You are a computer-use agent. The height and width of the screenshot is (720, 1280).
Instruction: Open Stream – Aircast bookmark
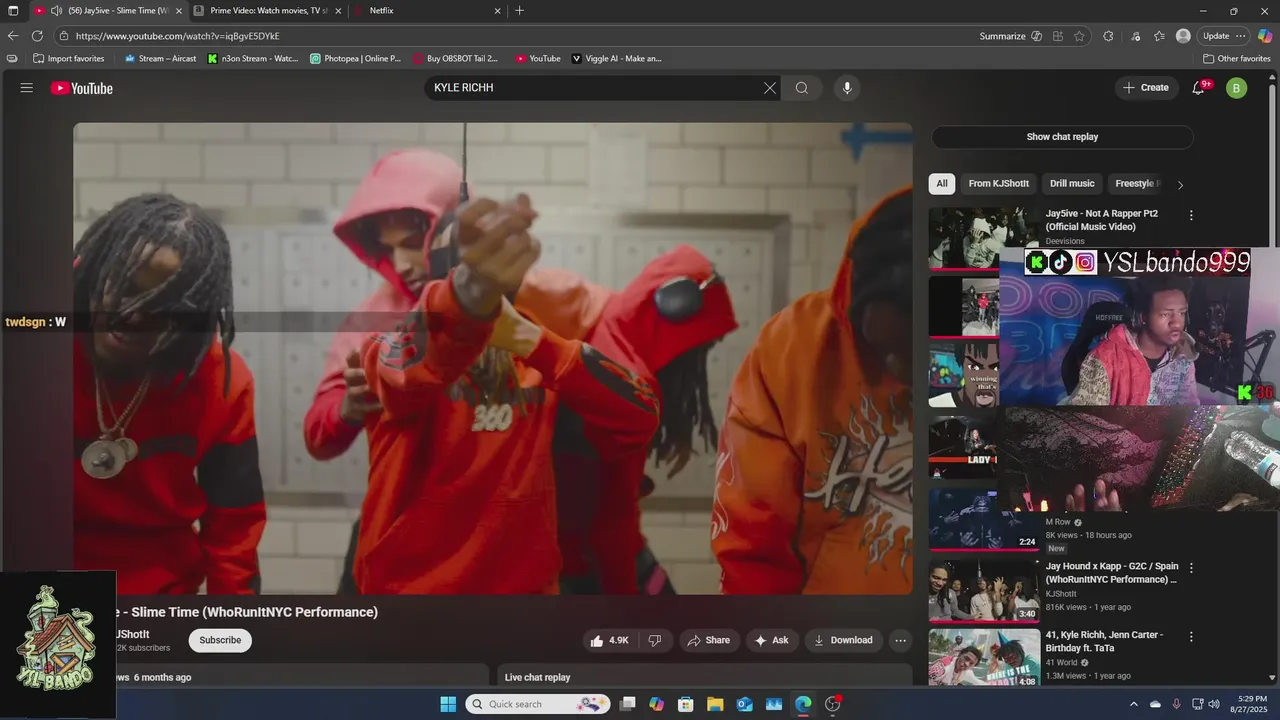[160, 59]
